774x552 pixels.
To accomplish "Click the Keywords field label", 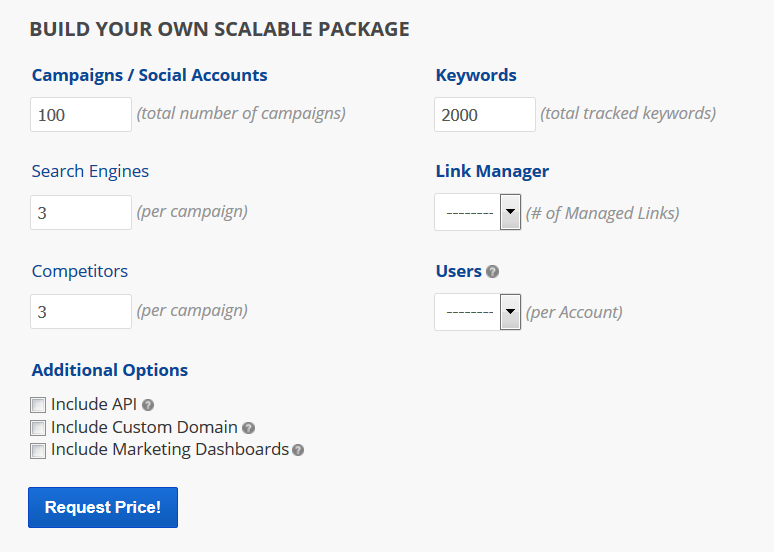I will click(476, 75).
